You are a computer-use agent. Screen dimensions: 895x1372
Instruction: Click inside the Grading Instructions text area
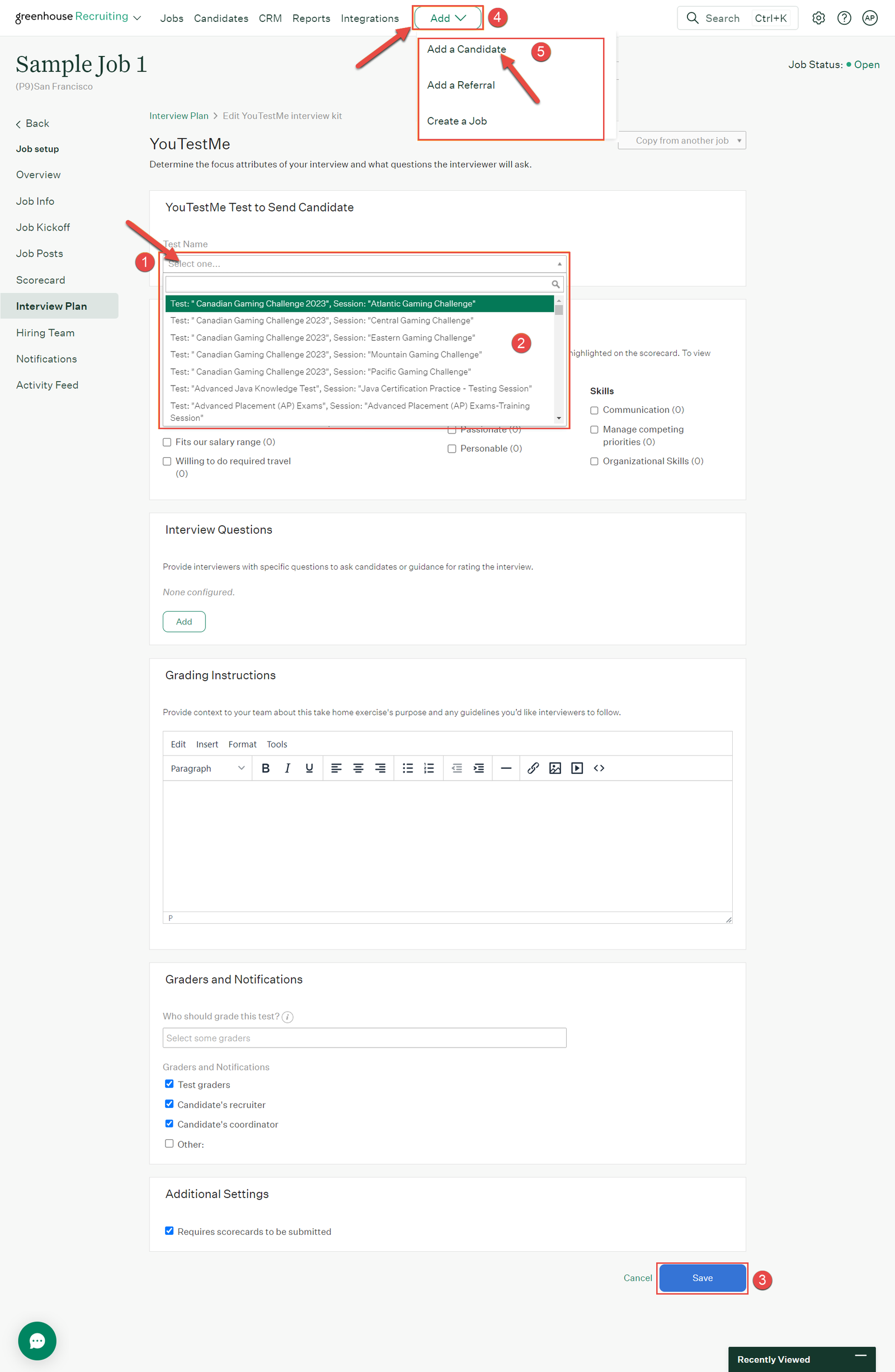pos(447,845)
